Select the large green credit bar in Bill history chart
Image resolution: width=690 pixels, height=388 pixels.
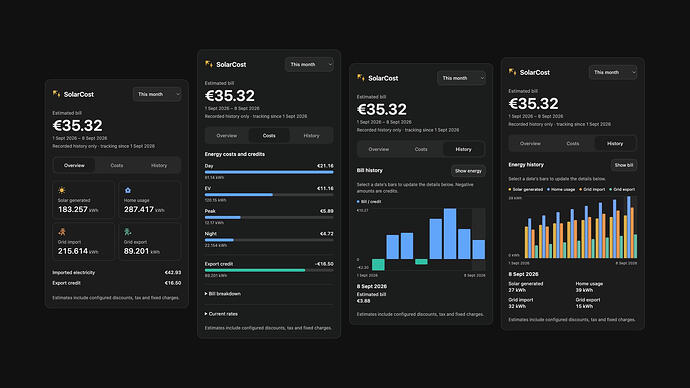click(x=378, y=264)
